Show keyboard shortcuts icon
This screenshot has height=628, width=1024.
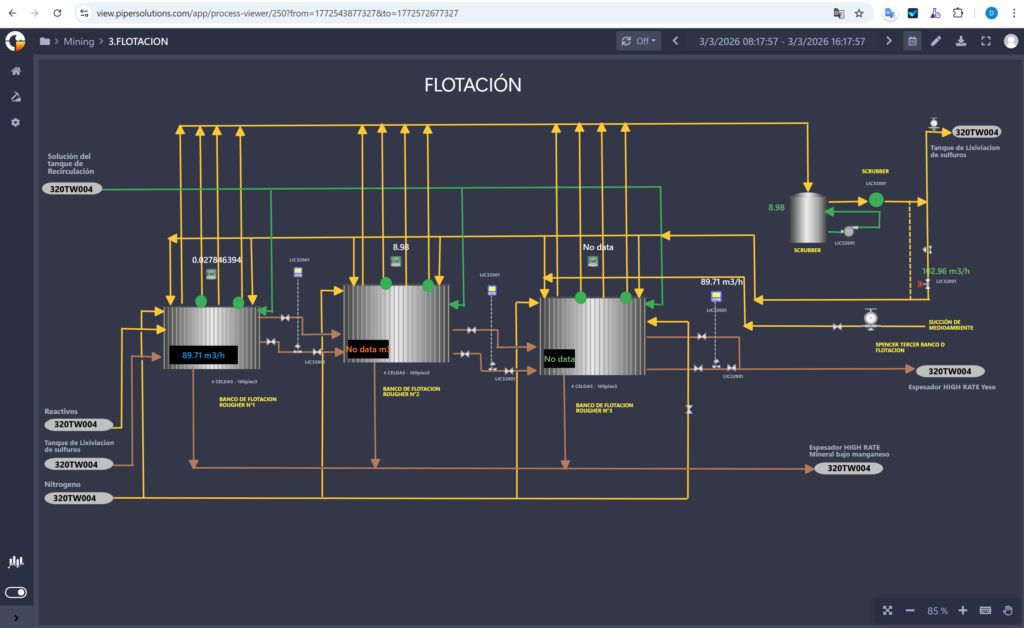tap(985, 610)
